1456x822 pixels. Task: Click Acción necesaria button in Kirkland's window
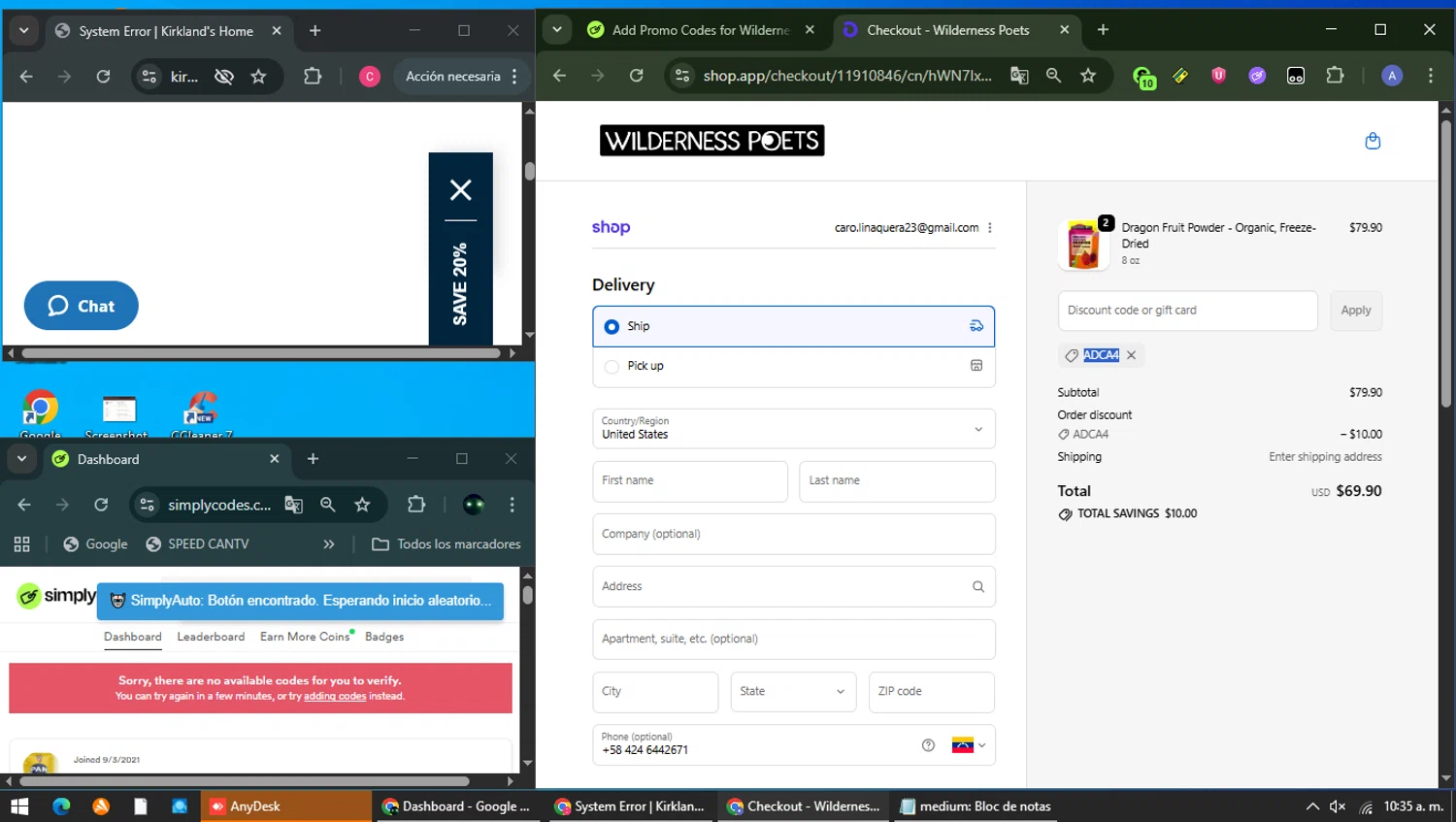pos(453,76)
